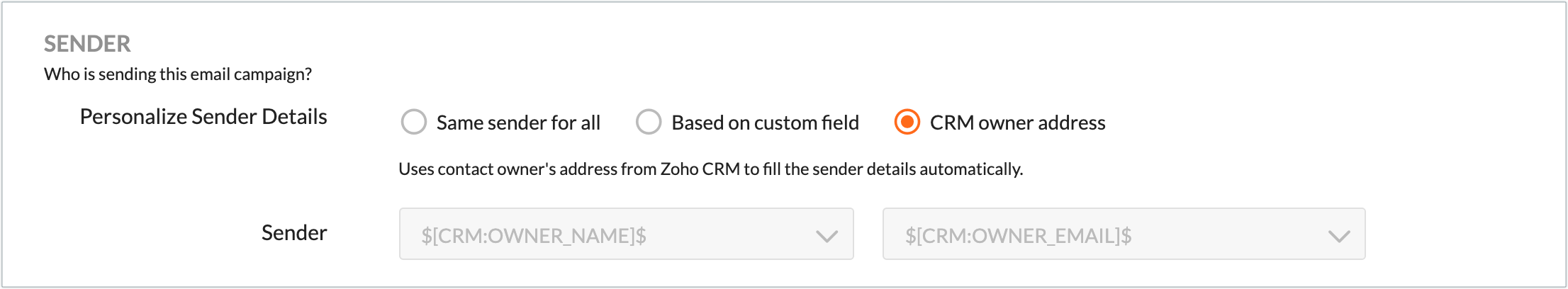Click the "Based on custom field" option label
The height and width of the screenshot is (289, 1568).
pos(765,123)
